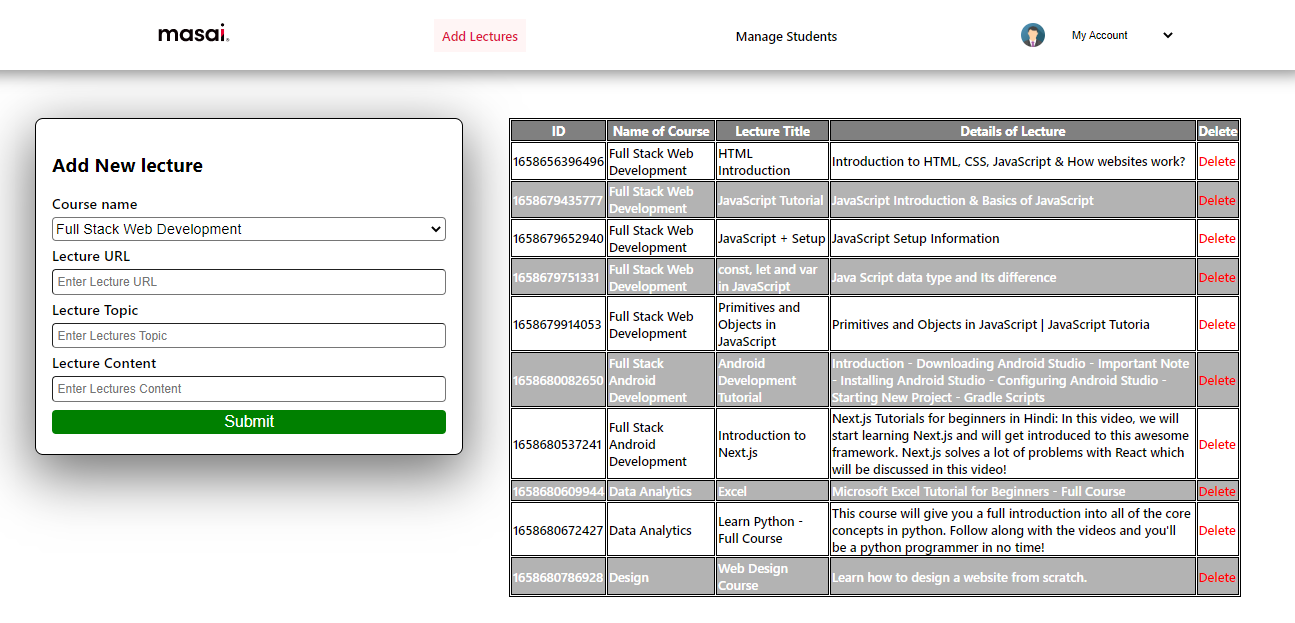Click the JavaScript + Setup title cell

[772, 239]
